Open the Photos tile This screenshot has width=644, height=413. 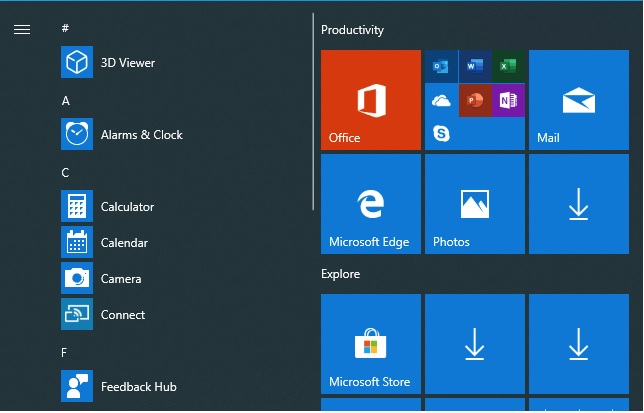pos(475,204)
